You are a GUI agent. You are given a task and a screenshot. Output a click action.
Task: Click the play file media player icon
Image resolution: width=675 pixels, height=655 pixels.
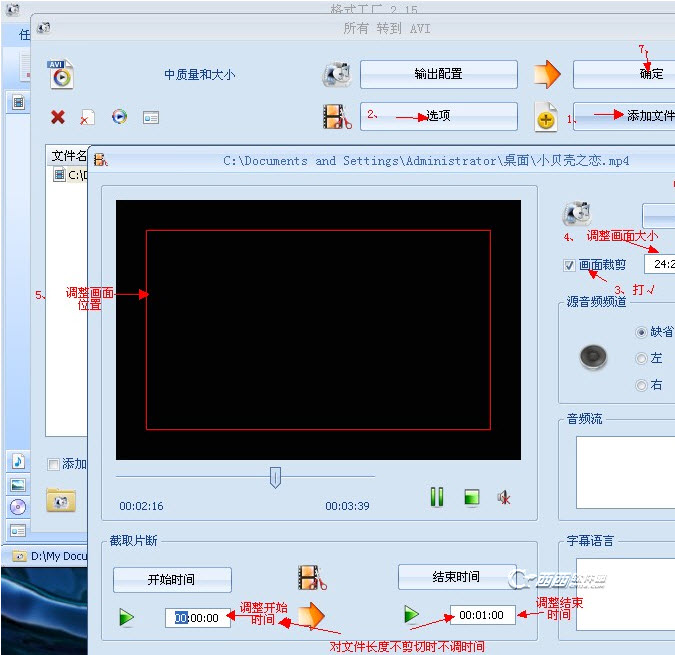pyautogui.click(x=119, y=117)
